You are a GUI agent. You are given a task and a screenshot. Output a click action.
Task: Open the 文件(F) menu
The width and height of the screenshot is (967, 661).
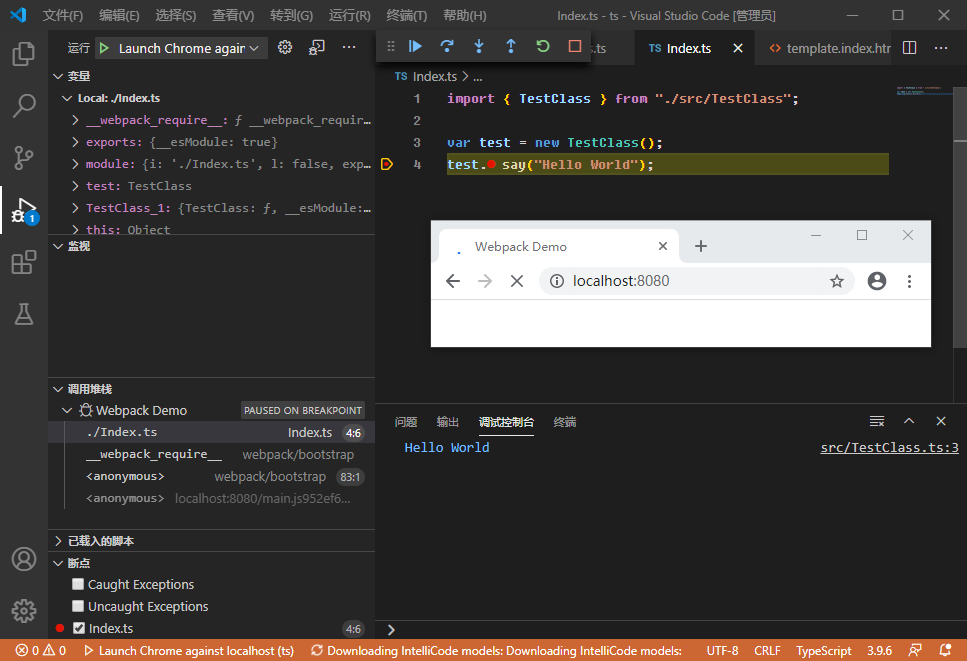[62, 15]
